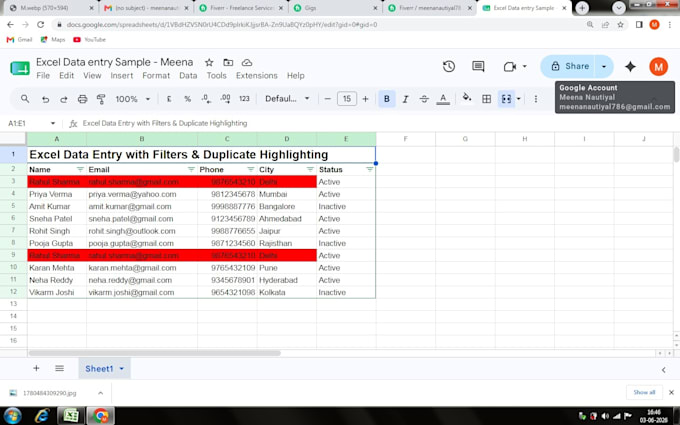
Task: Open Internet Explorer from taskbar
Action: click(x=42, y=416)
